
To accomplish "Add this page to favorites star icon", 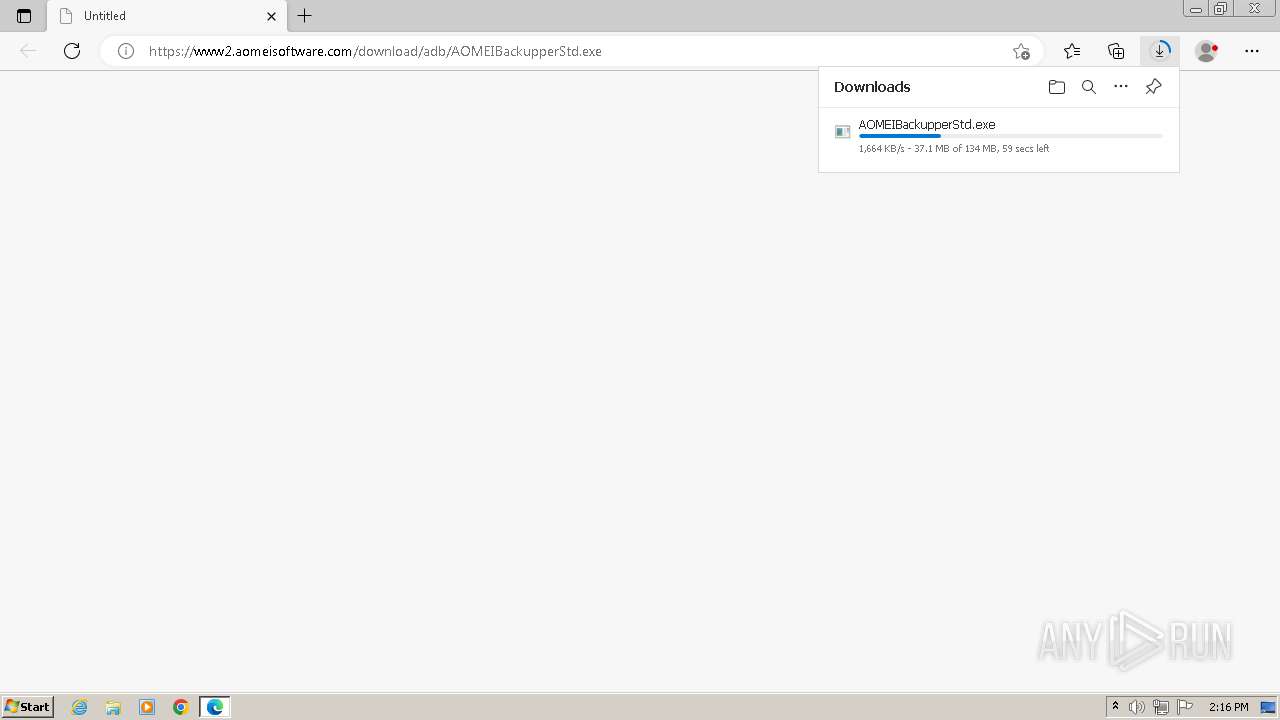I will pyautogui.click(x=1021, y=51).
